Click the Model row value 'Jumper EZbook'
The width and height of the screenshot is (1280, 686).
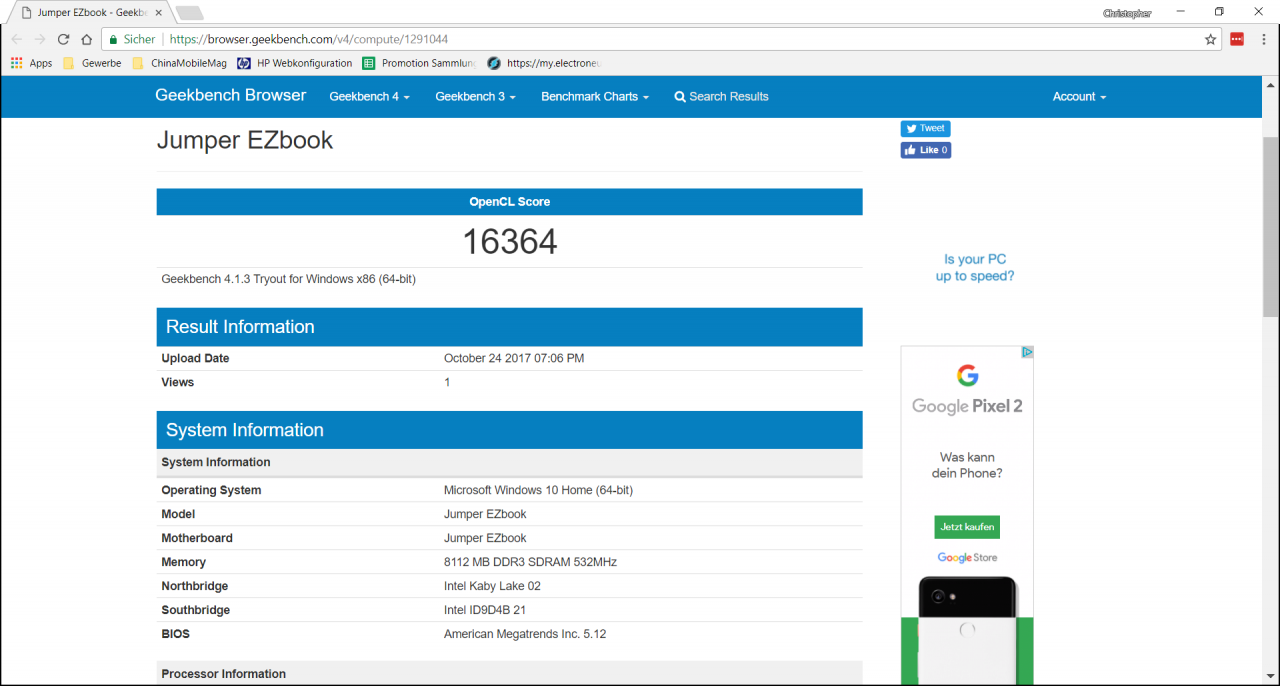click(485, 514)
